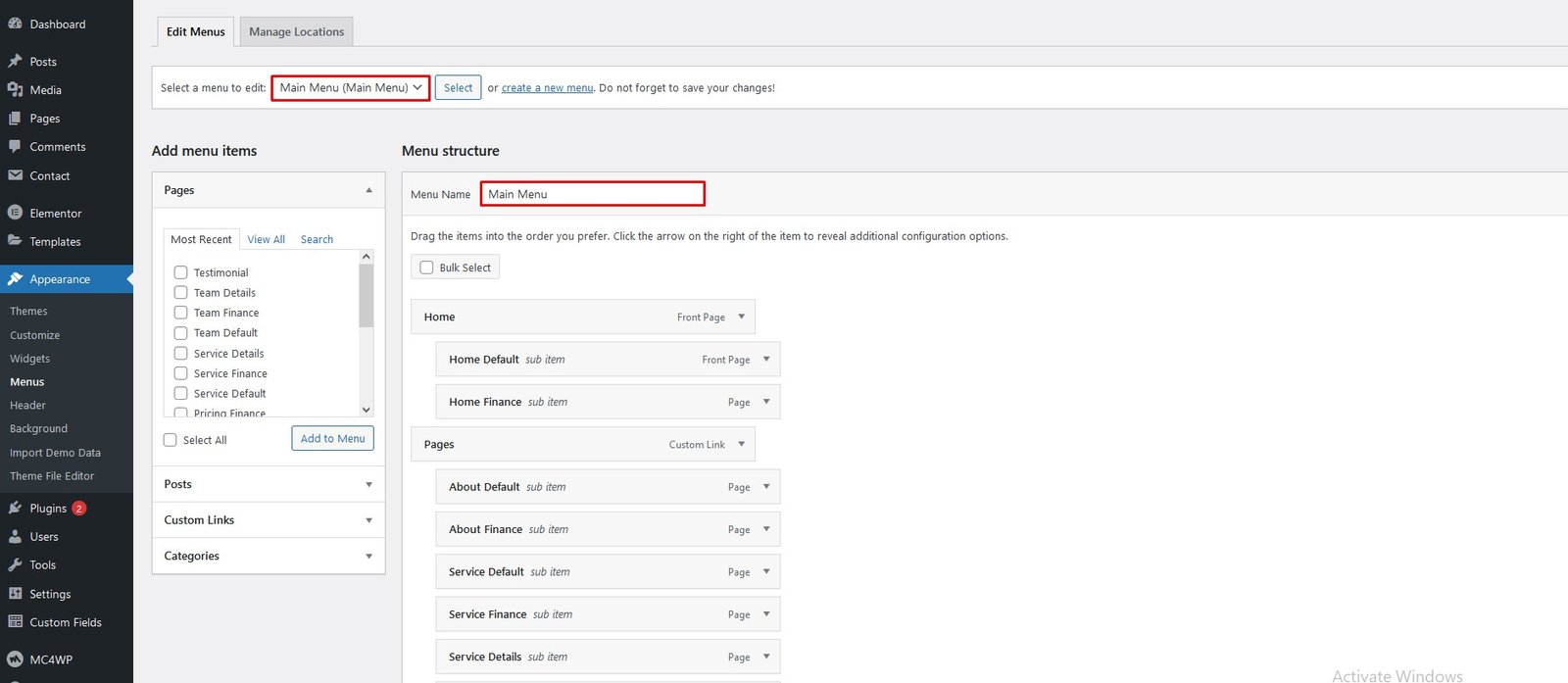Click the Plugins plug icon
The width and height of the screenshot is (1568, 683).
pos(15,508)
